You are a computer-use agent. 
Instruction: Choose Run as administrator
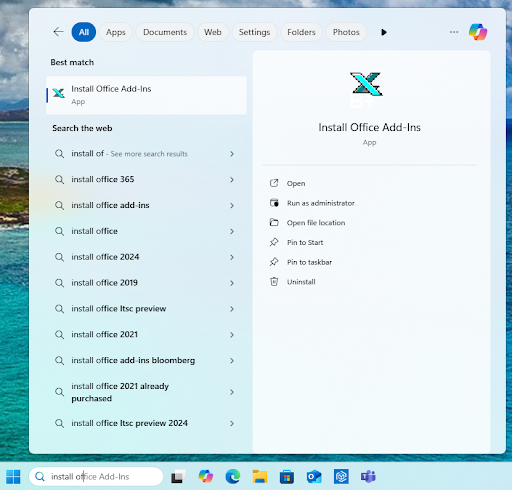(x=320, y=203)
